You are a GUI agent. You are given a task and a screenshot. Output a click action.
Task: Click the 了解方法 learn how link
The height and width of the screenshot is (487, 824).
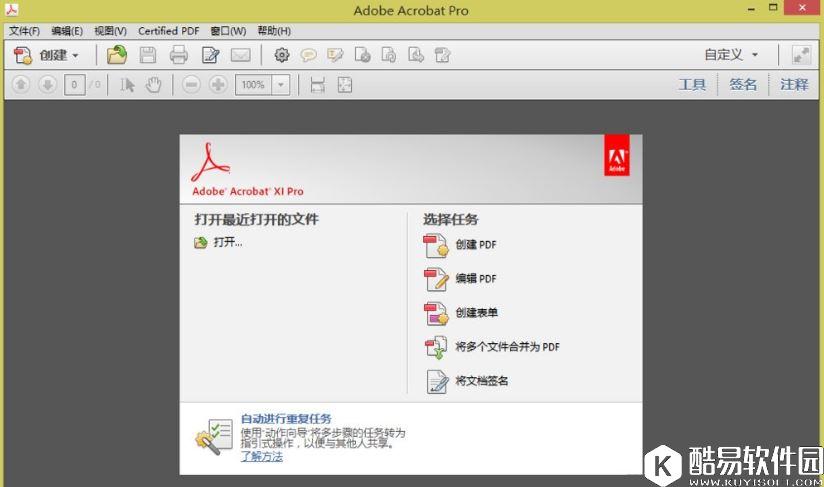(262, 456)
